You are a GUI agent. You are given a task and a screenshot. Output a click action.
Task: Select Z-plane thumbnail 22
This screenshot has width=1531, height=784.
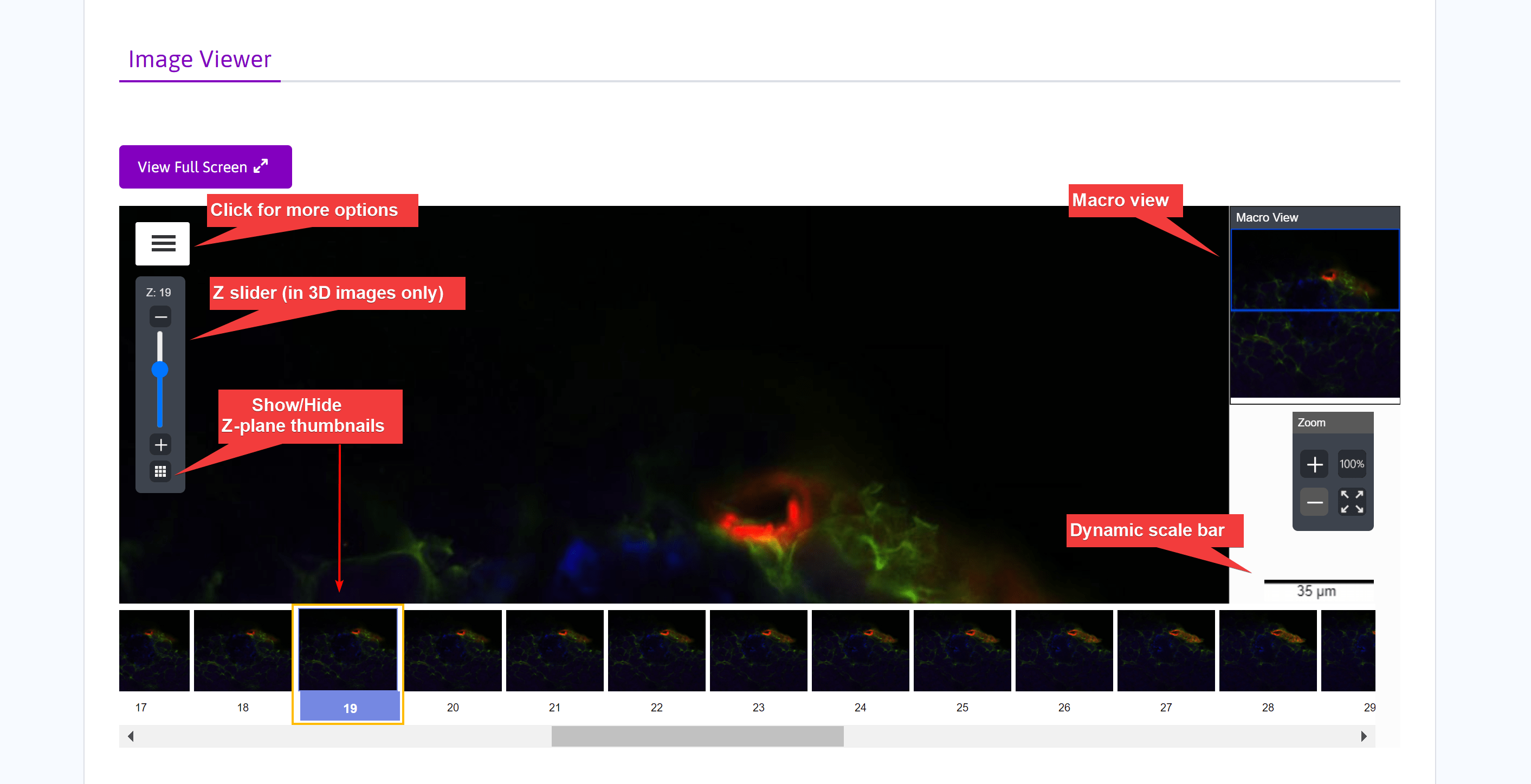pos(656,650)
